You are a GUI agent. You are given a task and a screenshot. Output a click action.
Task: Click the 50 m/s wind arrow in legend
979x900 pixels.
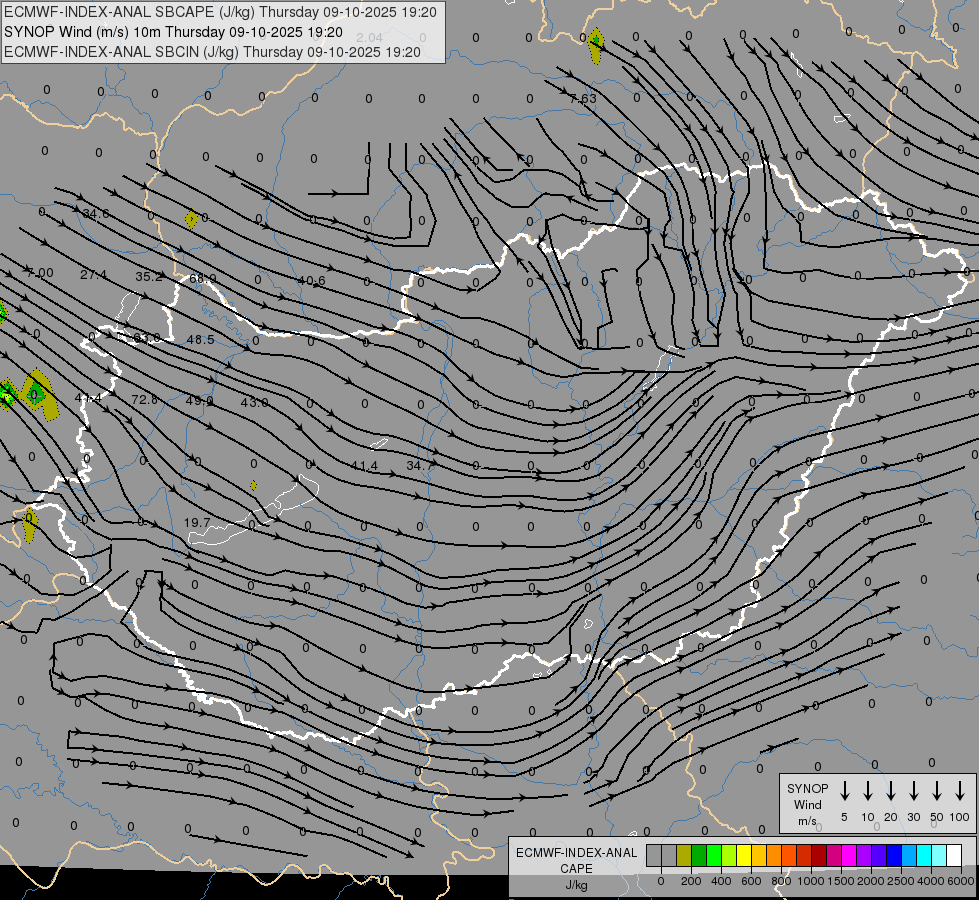click(937, 791)
